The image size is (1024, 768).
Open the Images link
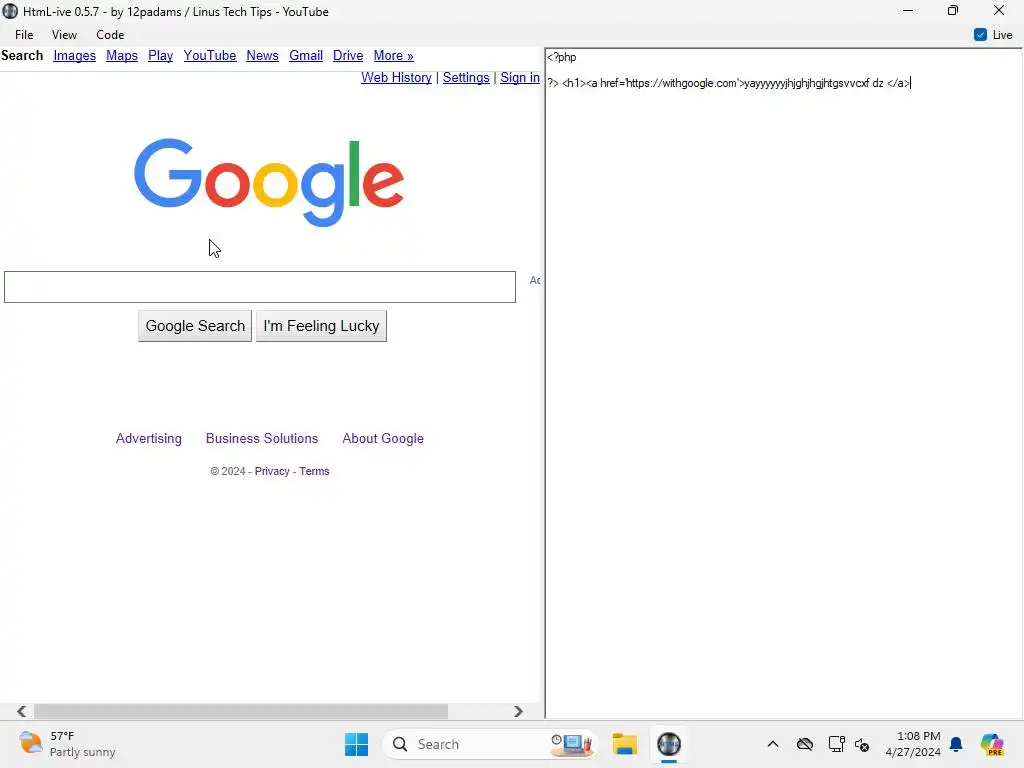tap(74, 56)
